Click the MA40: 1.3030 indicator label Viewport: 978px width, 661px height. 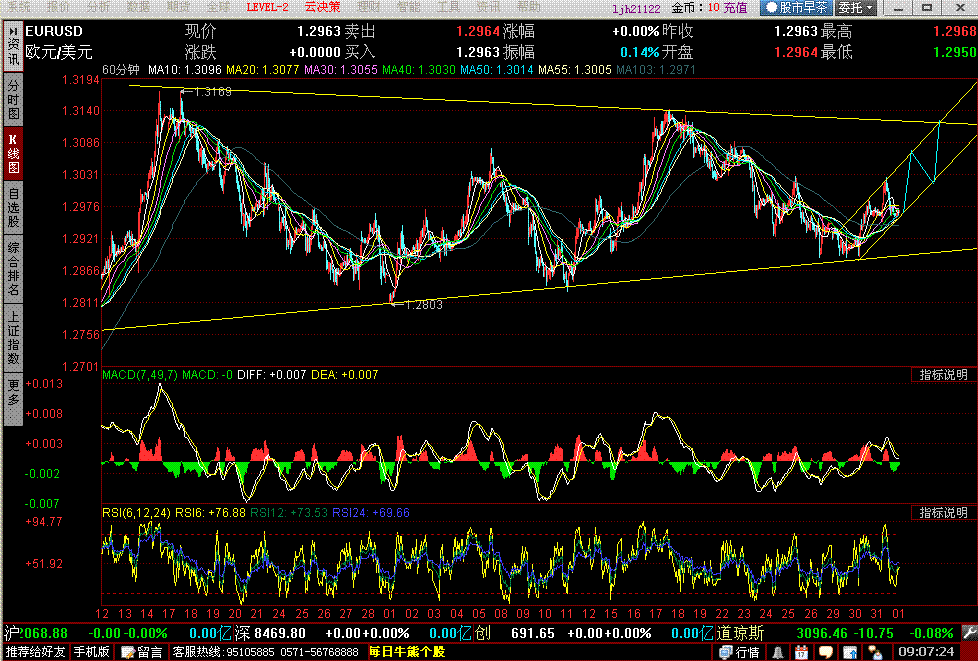click(x=419, y=70)
